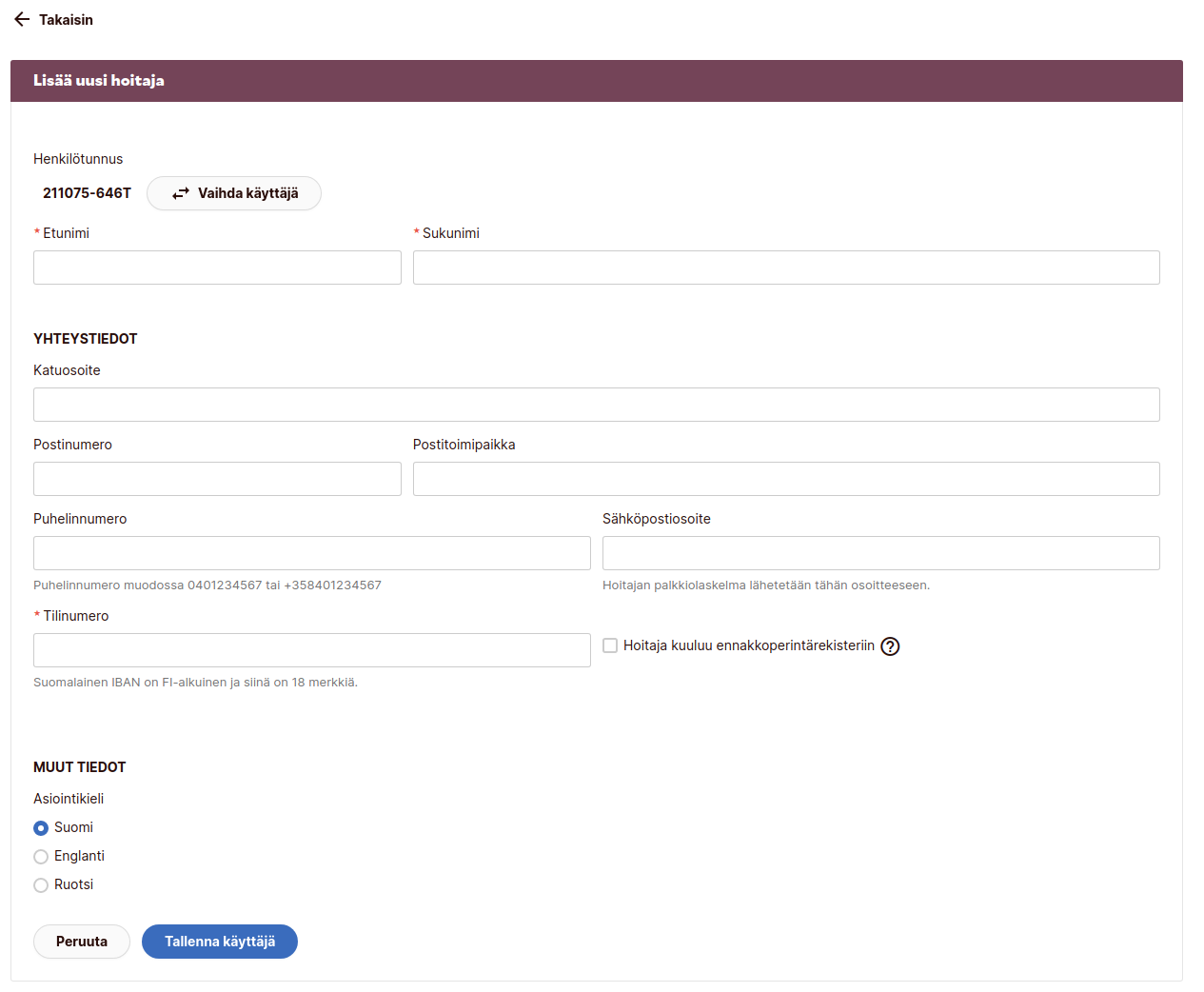
Task: Focus the Sukunimi input field
Action: click(x=786, y=268)
